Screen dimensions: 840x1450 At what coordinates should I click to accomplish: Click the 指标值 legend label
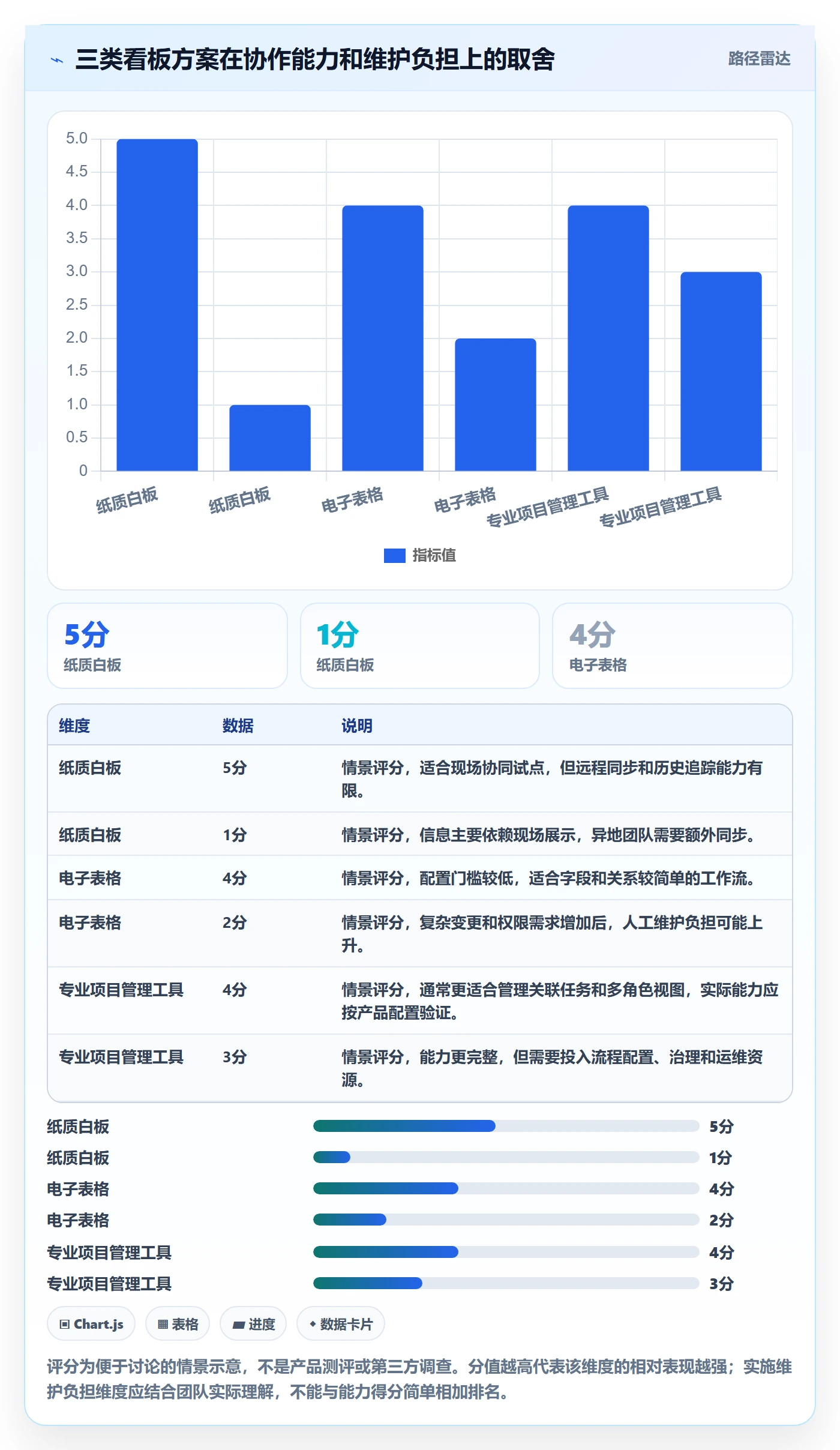(x=434, y=555)
